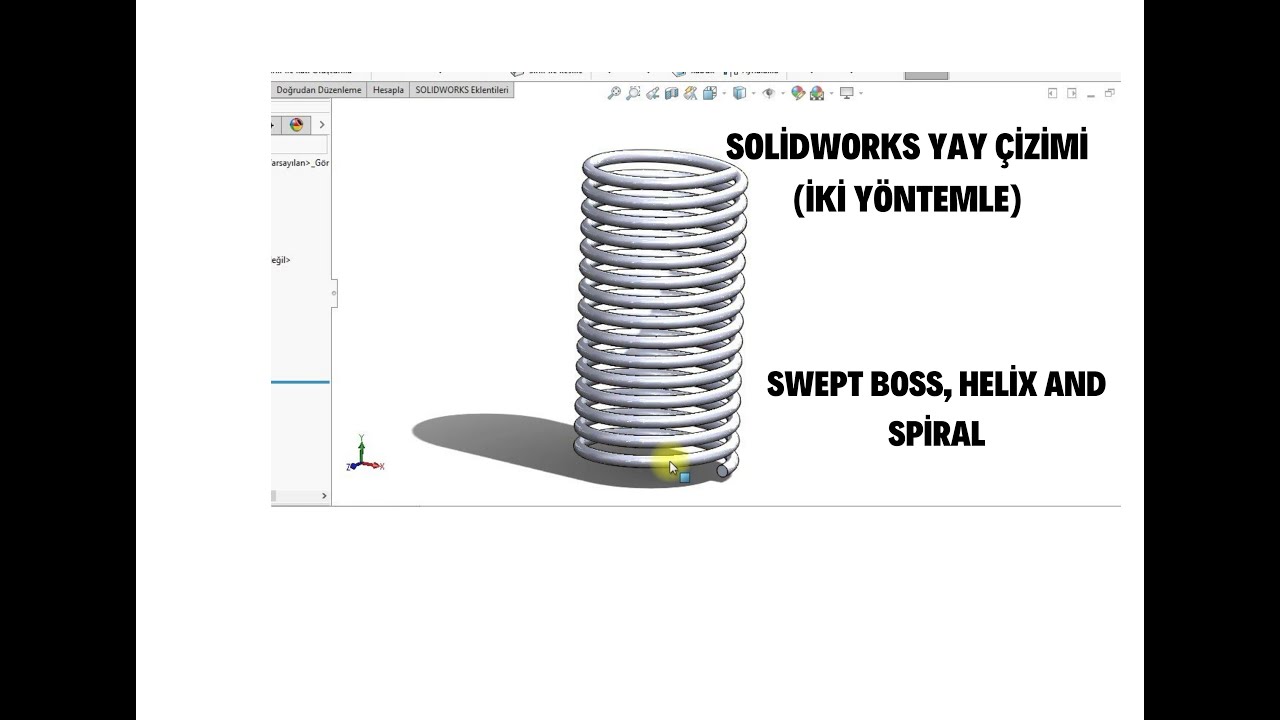Screen dimensions: 1280x720
Task: Toggle the Hide/Show Items eye icon
Action: [768, 93]
